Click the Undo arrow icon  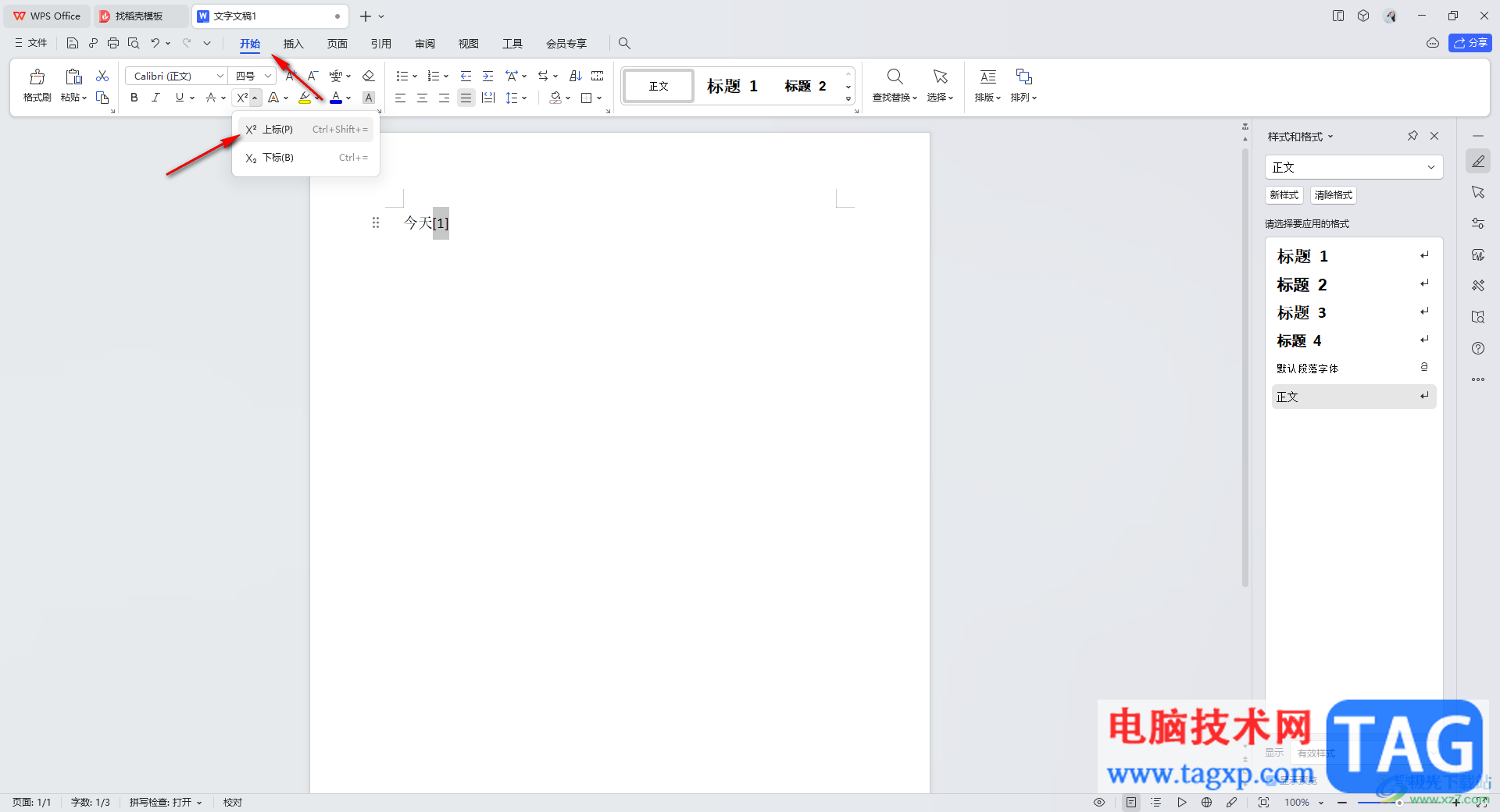[x=155, y=43]
